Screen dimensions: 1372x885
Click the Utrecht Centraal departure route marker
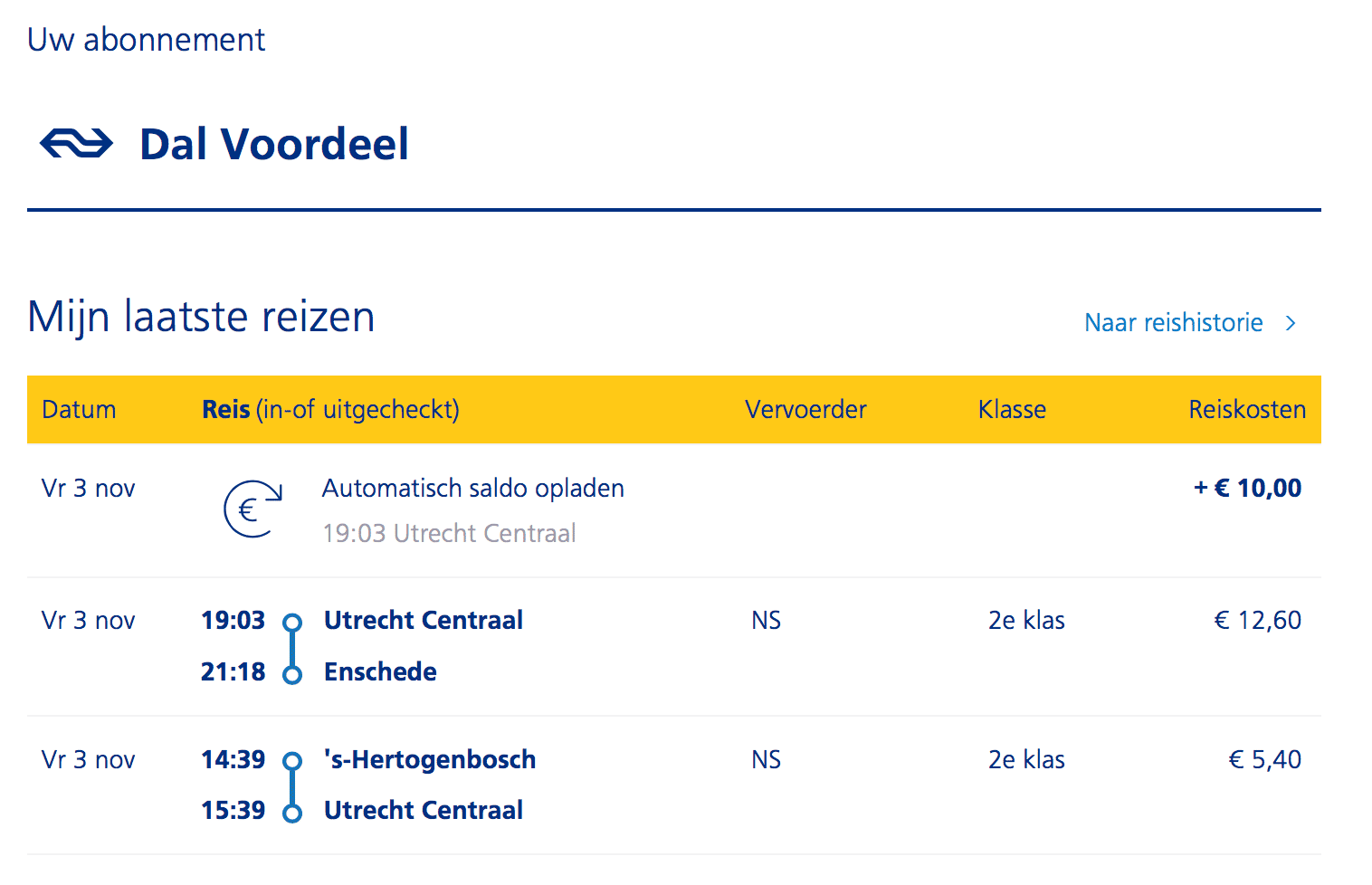click(292, 623)
